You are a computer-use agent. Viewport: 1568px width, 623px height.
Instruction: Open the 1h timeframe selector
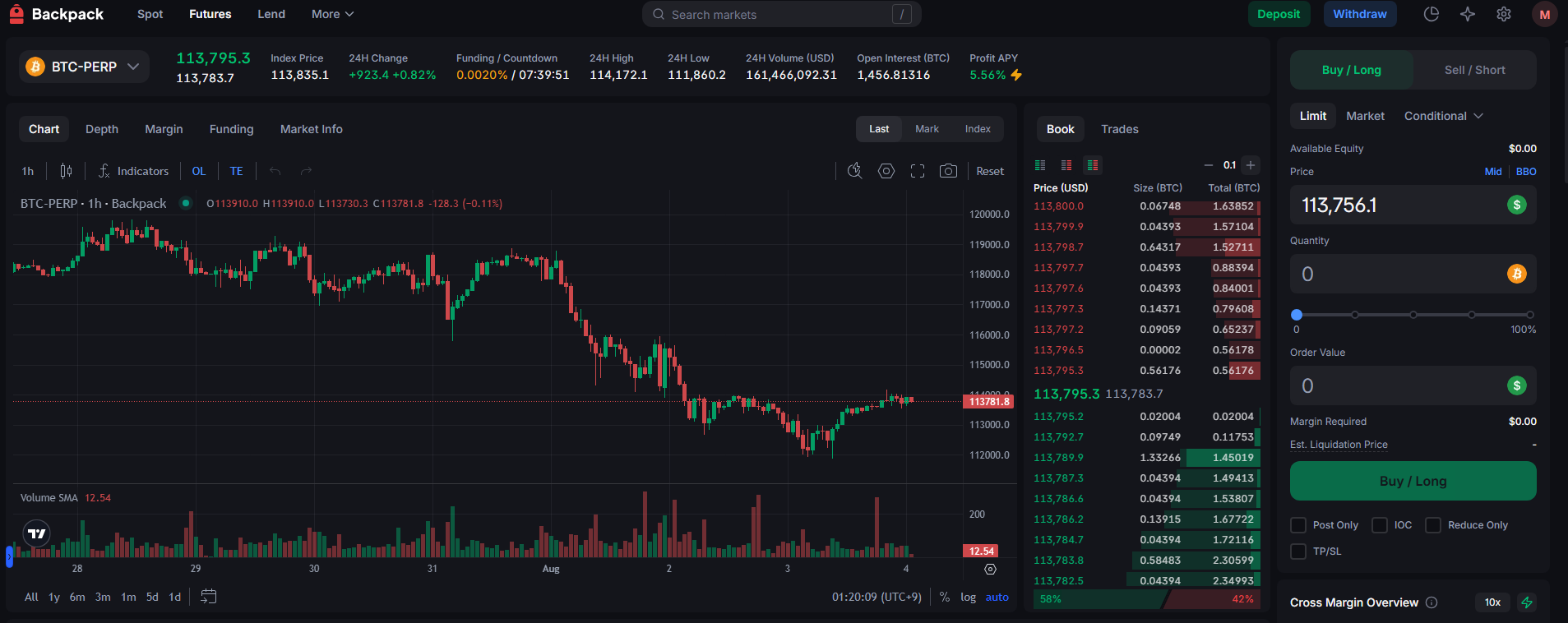28,171
